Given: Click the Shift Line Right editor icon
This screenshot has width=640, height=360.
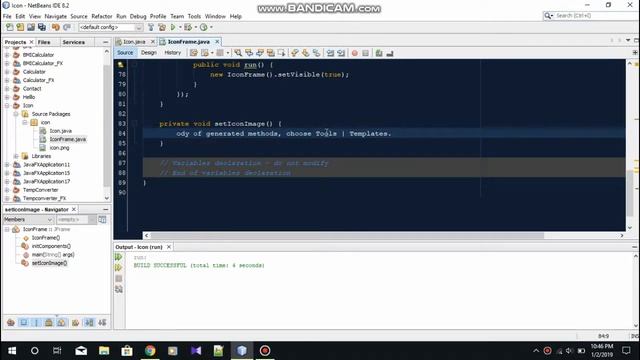Looking at the screenshot, I should point(341,53).
